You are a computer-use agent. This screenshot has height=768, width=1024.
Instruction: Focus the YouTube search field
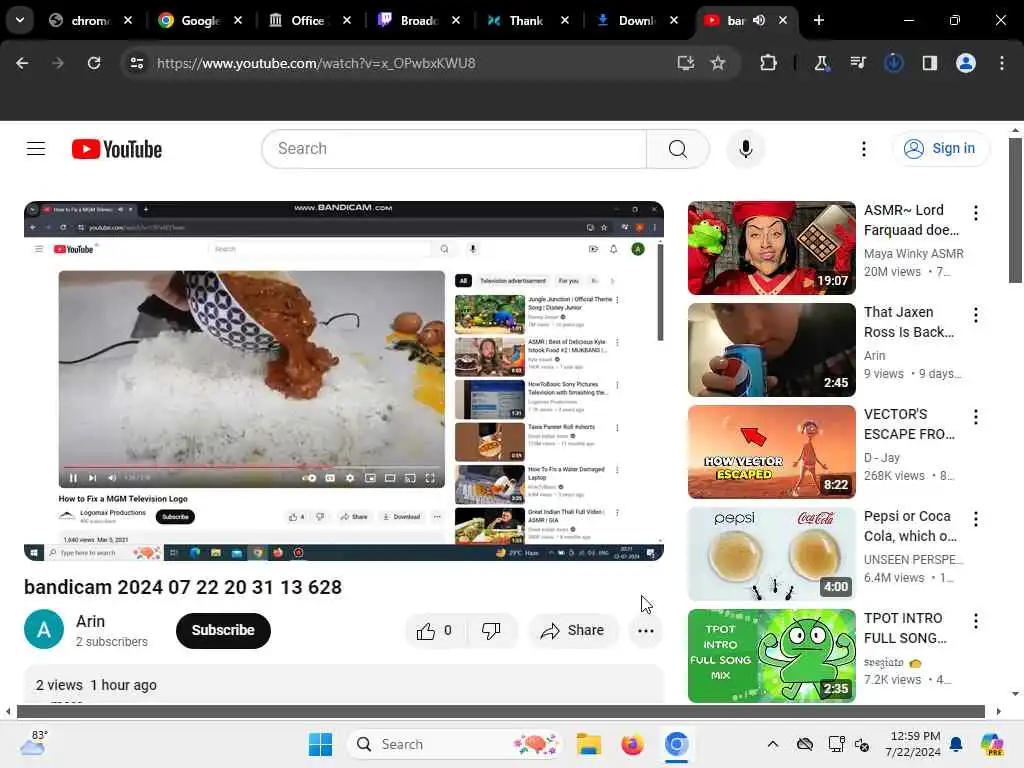454,149
